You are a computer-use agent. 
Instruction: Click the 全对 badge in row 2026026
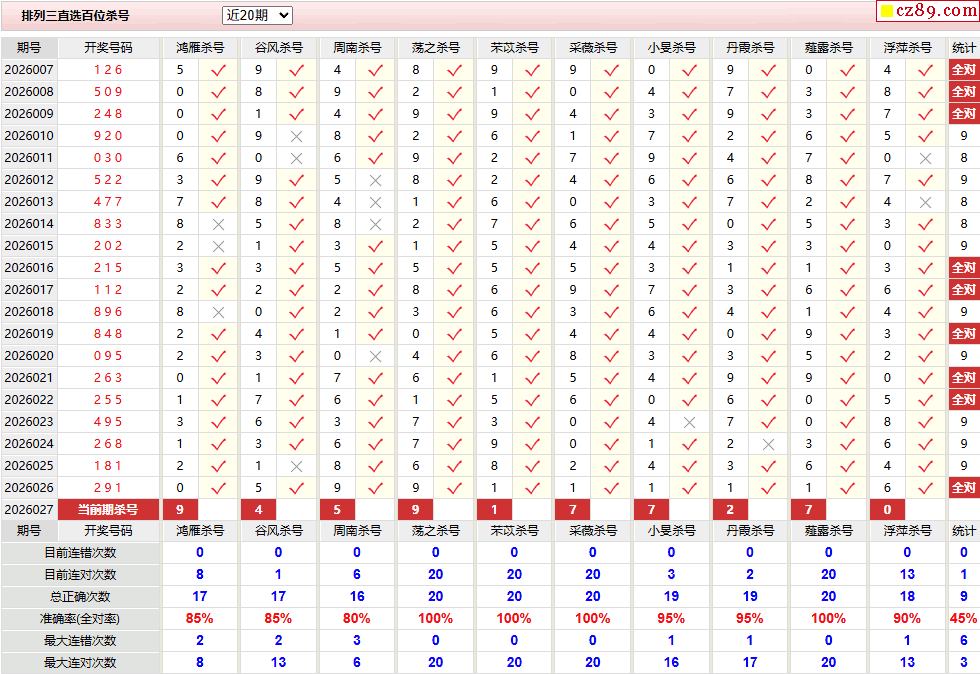[x=963, y=488]
